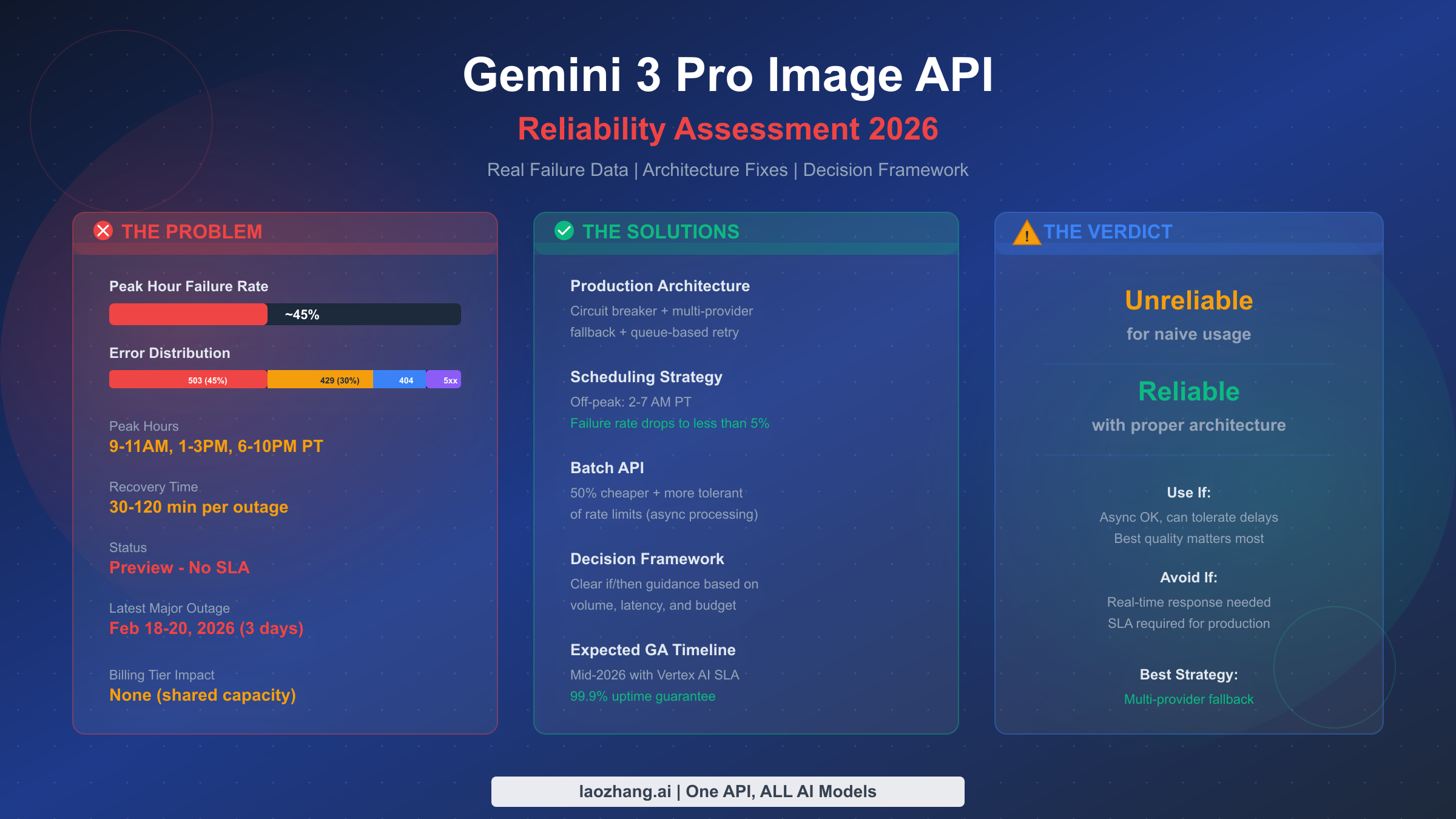
Task: Click the red 503 (45%) error segment
Action: pos(187,379)
